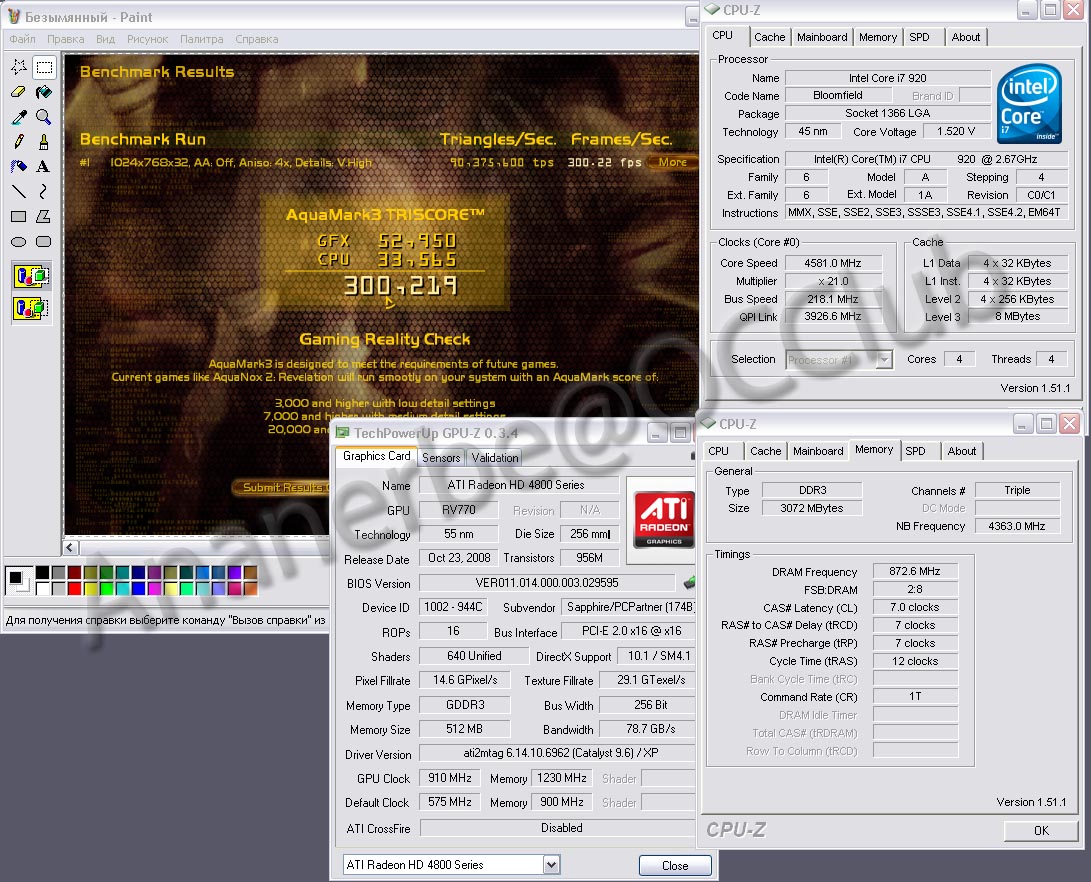Select the Polygon shape tool
The width and height of the screenshot is (1091, 882).
point(44,216)
